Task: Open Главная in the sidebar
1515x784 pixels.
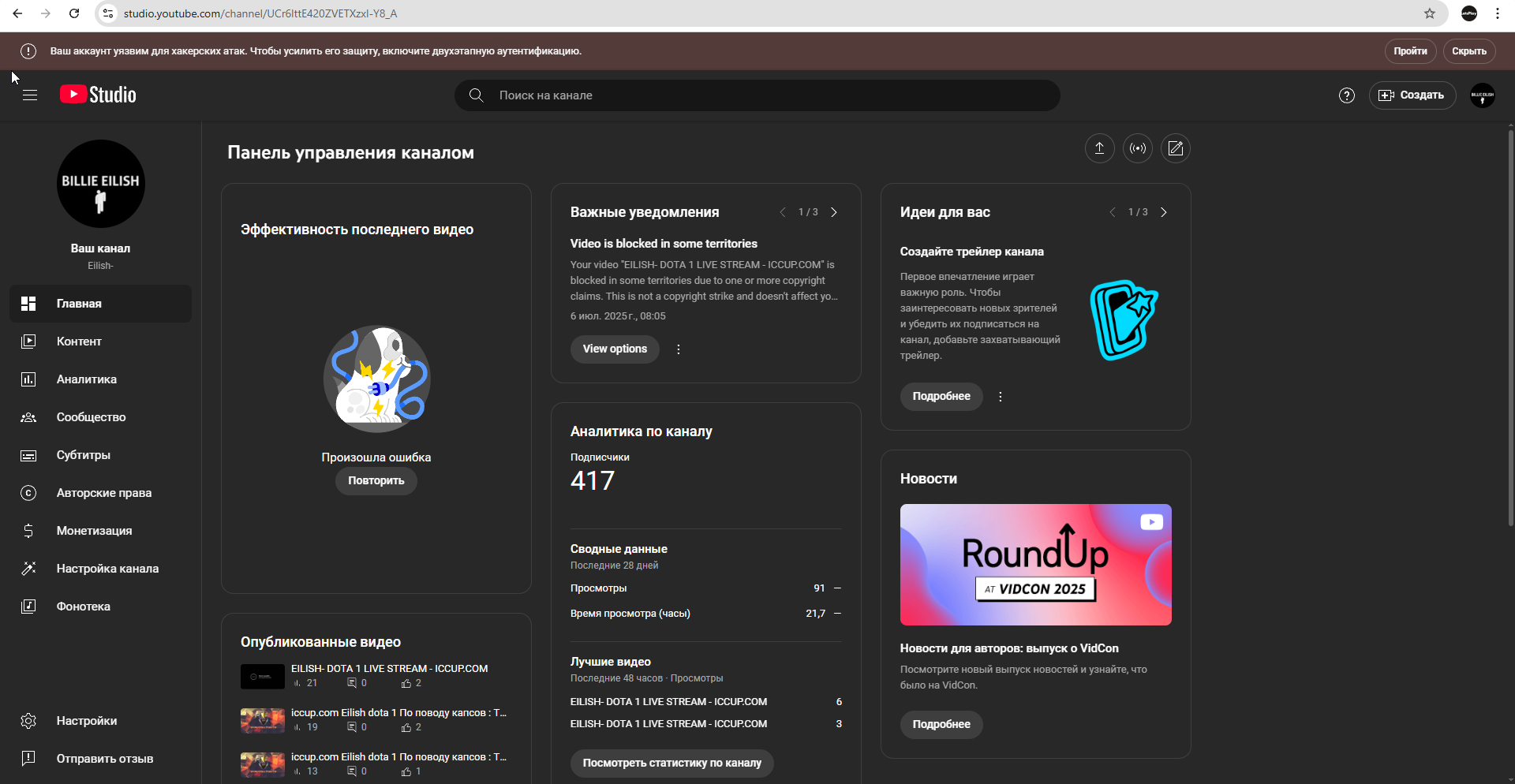Action: [x=100, y=304]
